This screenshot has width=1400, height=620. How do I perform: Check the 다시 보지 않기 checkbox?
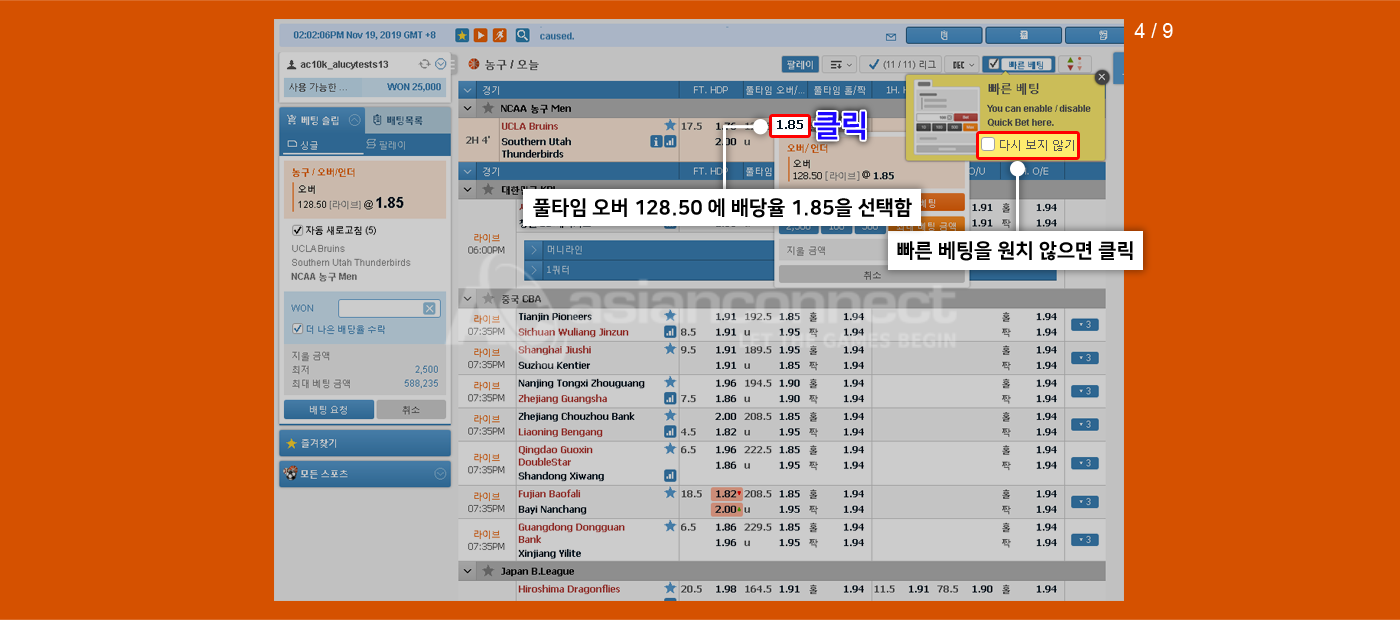tap(988, 145)
